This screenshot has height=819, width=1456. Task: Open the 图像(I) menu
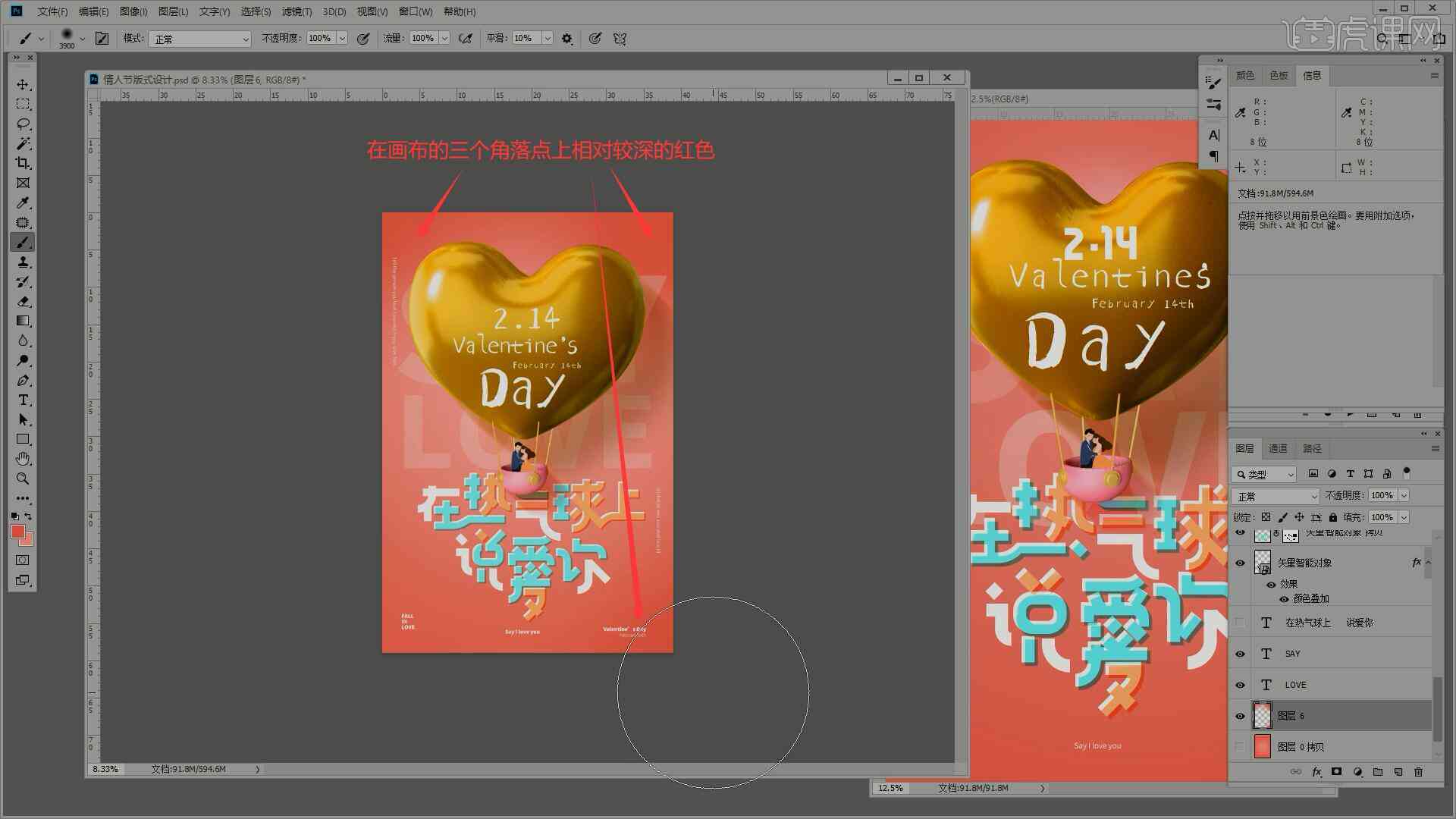(x=133, y=11)
